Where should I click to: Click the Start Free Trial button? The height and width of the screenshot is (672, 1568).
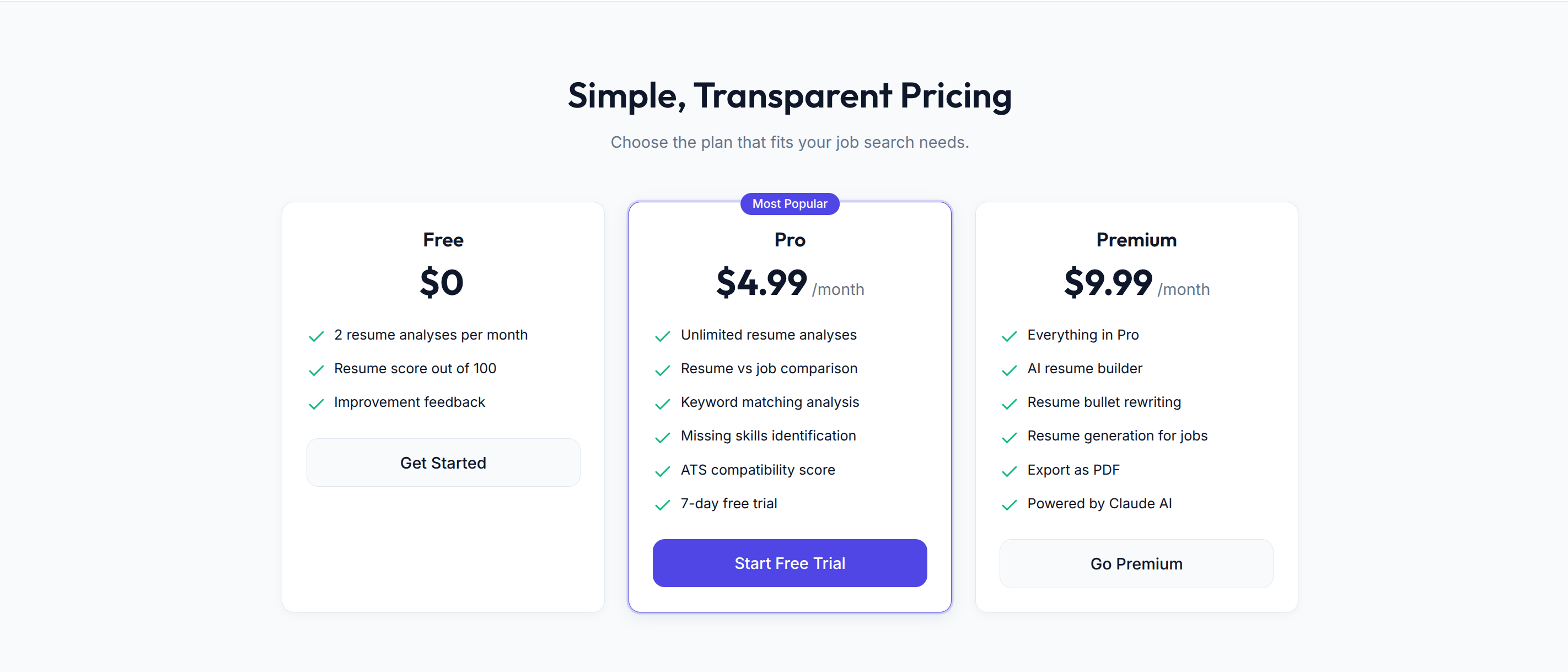[790, 563]
